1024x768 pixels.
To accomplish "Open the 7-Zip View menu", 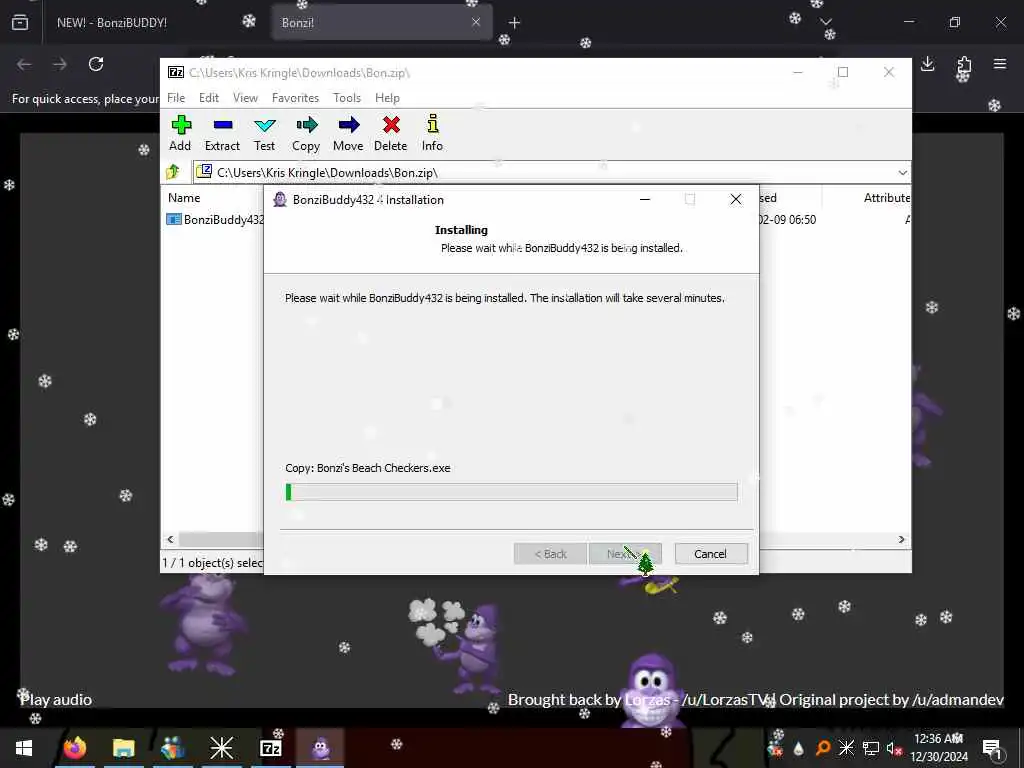I will point(245,97).
